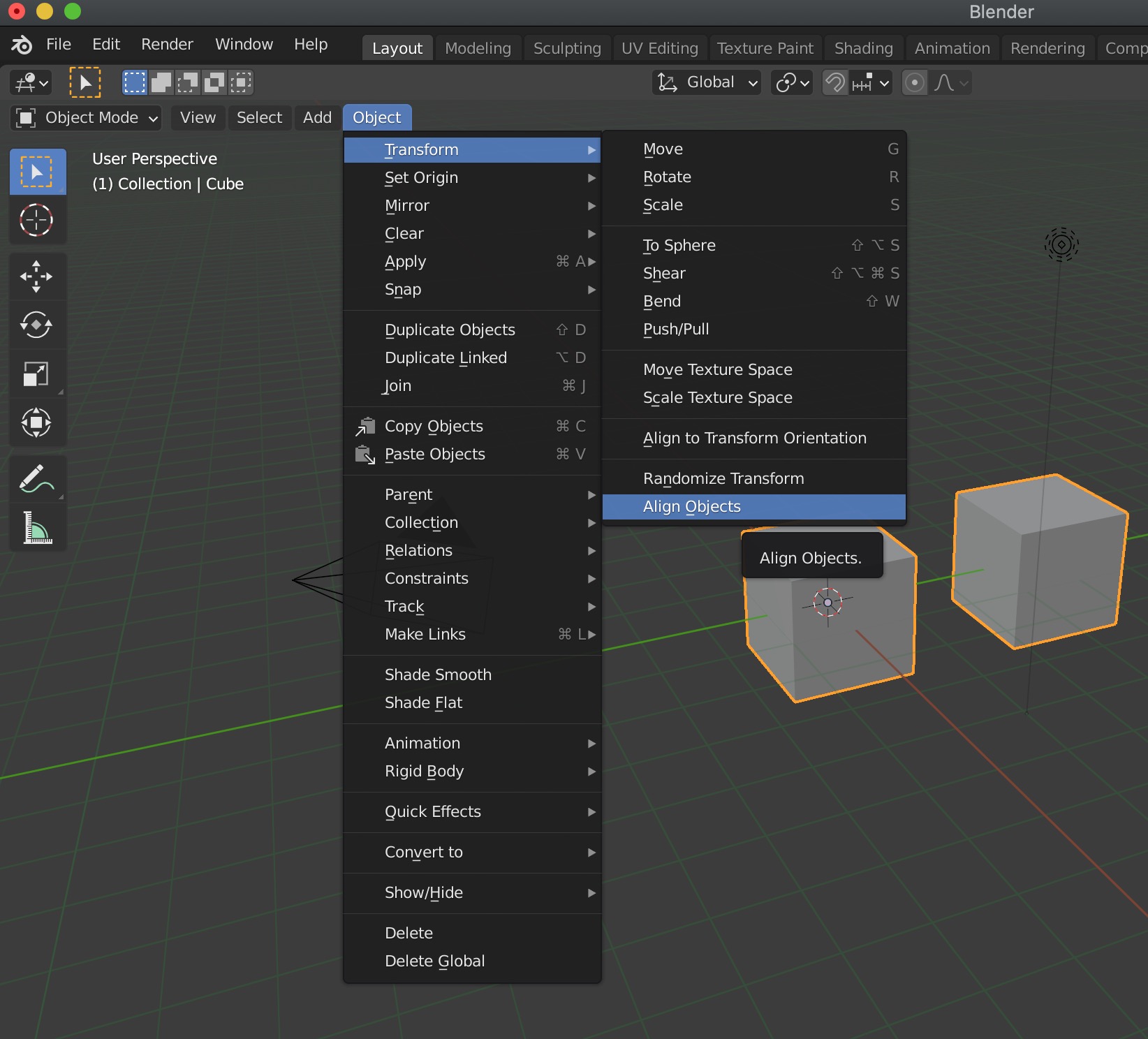Choose Join menu item
The height and width of the screenshot is (1039, 1148).
point(473,385)
